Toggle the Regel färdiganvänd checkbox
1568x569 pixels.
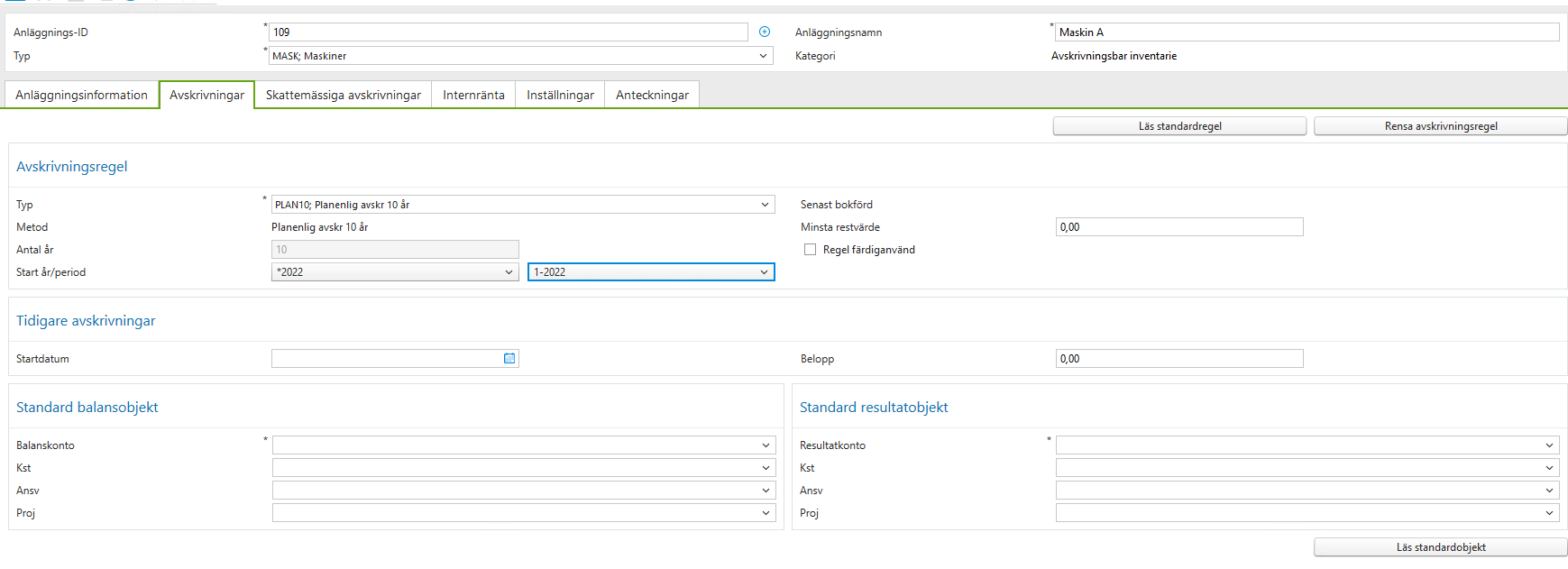[810, 250]
